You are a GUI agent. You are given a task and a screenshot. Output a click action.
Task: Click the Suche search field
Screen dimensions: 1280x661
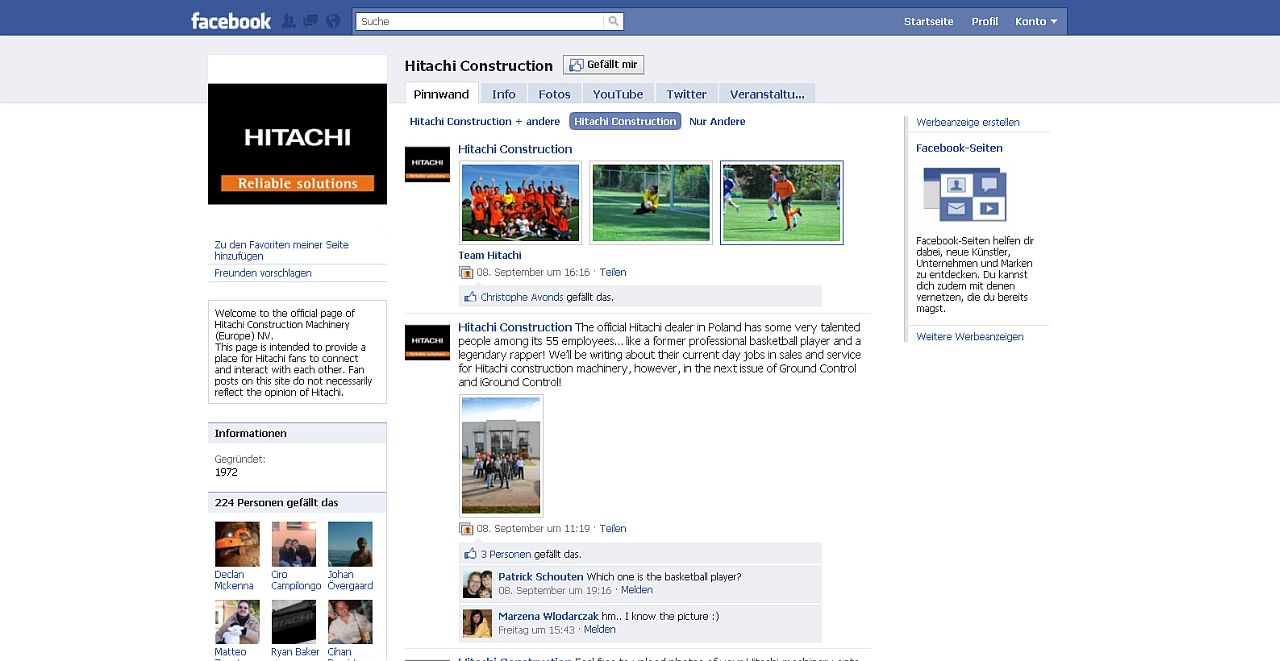pyautogui.click(x=480, y=21)
